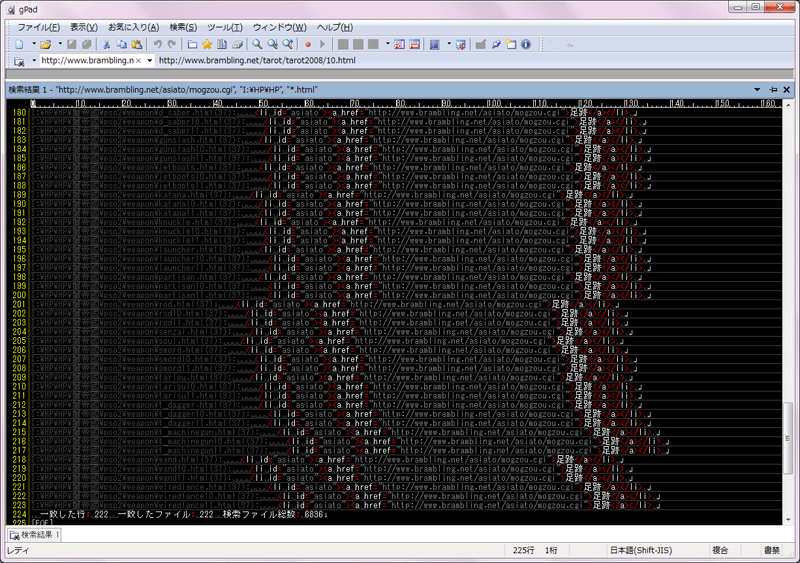Image resolution: width=800 pixels, height=563 pixels.
Task: Click the 日本語(Shift-JIS) encoding status field
Action: pos(641,550)
